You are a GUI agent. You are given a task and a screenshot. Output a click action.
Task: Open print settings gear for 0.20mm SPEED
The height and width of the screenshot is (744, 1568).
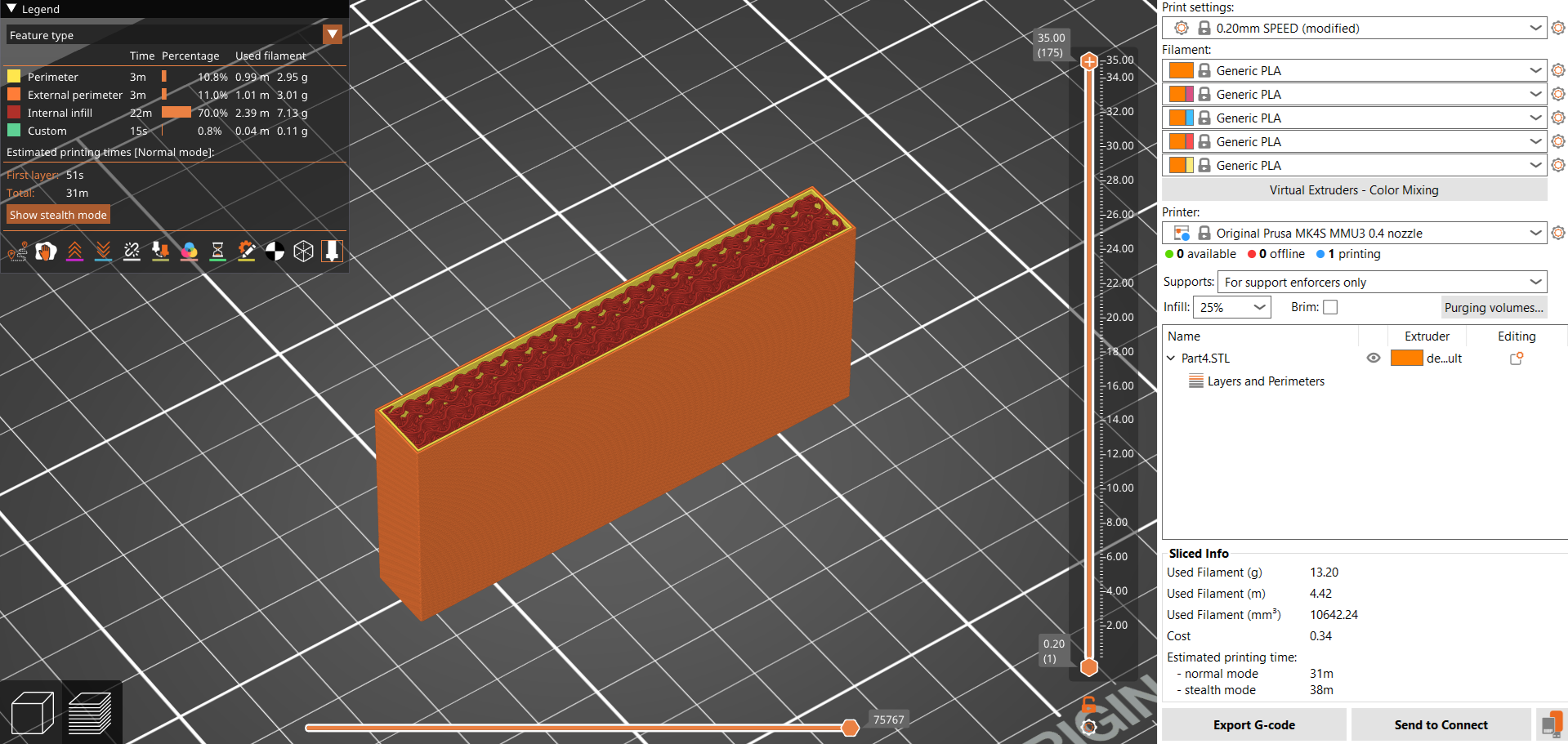[1558, 28]
